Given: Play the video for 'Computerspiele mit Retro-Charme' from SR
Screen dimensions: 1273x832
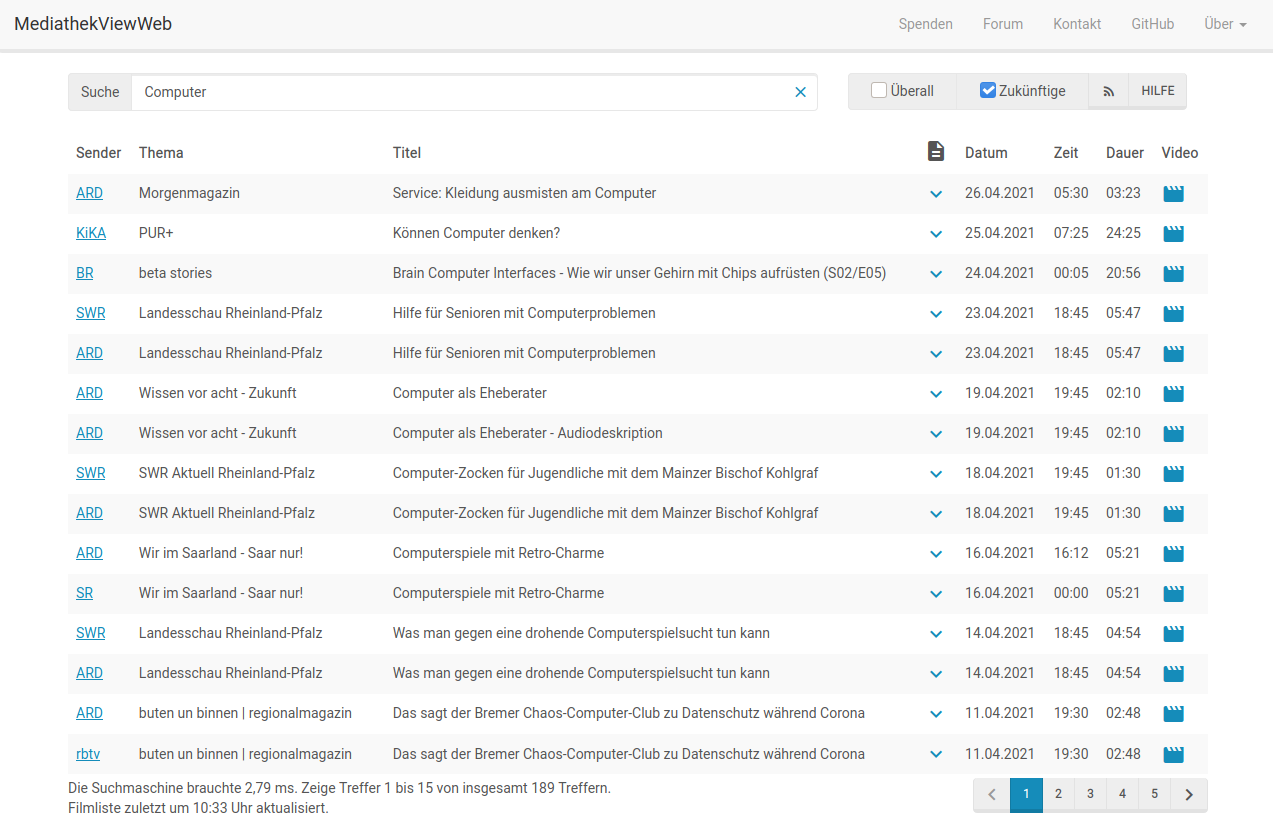Looking at the screenshot, I should [1172, 593].
